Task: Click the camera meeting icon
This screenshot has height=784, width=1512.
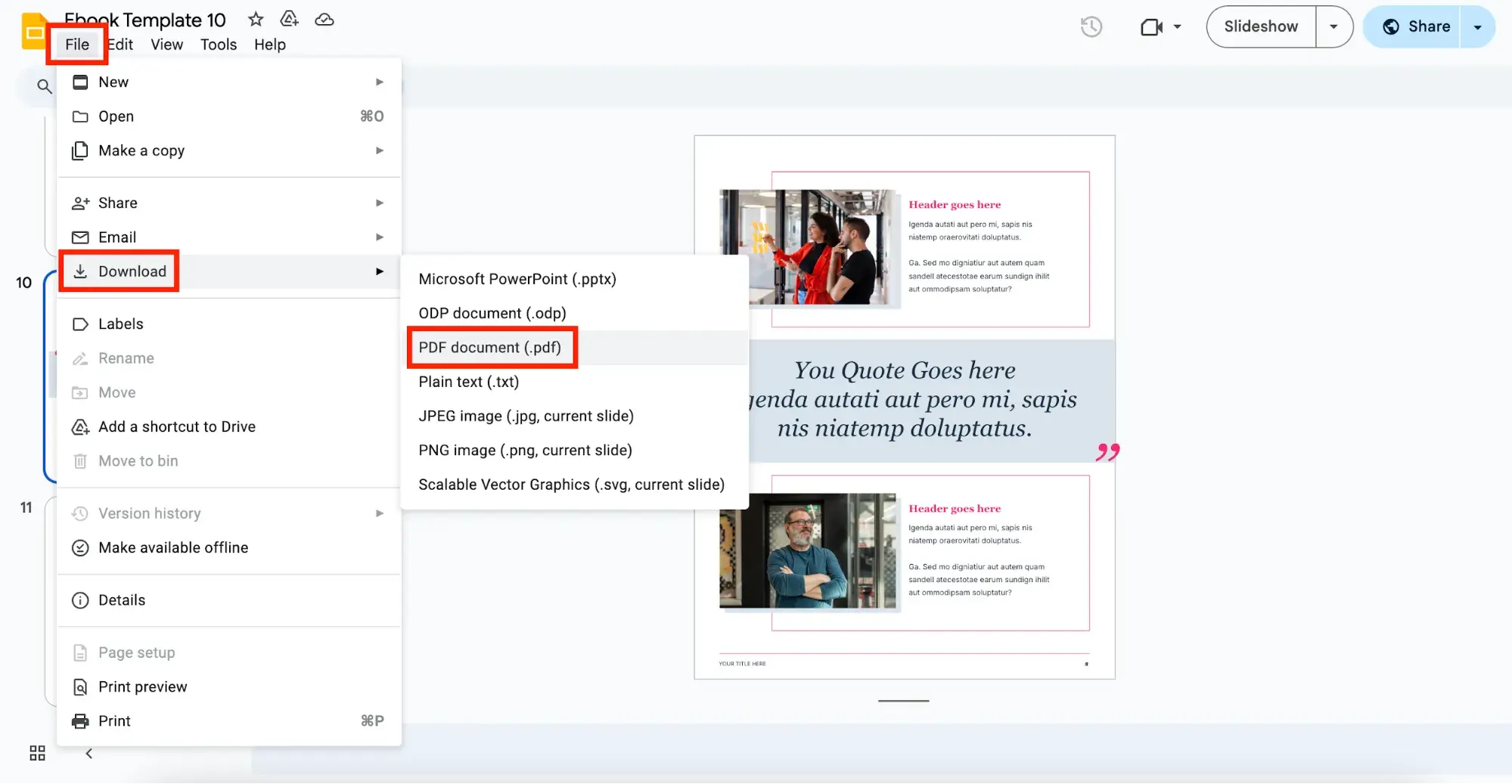Action: tap(1150, 27)
